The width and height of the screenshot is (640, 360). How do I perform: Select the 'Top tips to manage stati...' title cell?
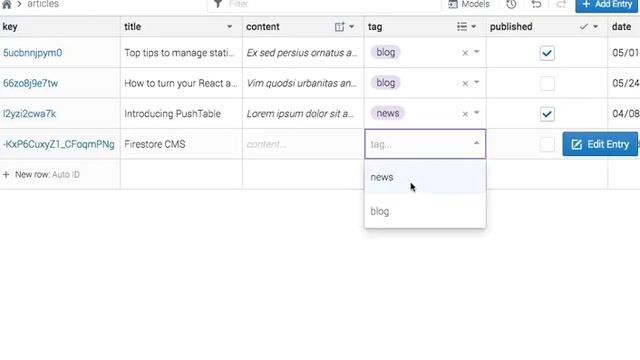(181, 53)
